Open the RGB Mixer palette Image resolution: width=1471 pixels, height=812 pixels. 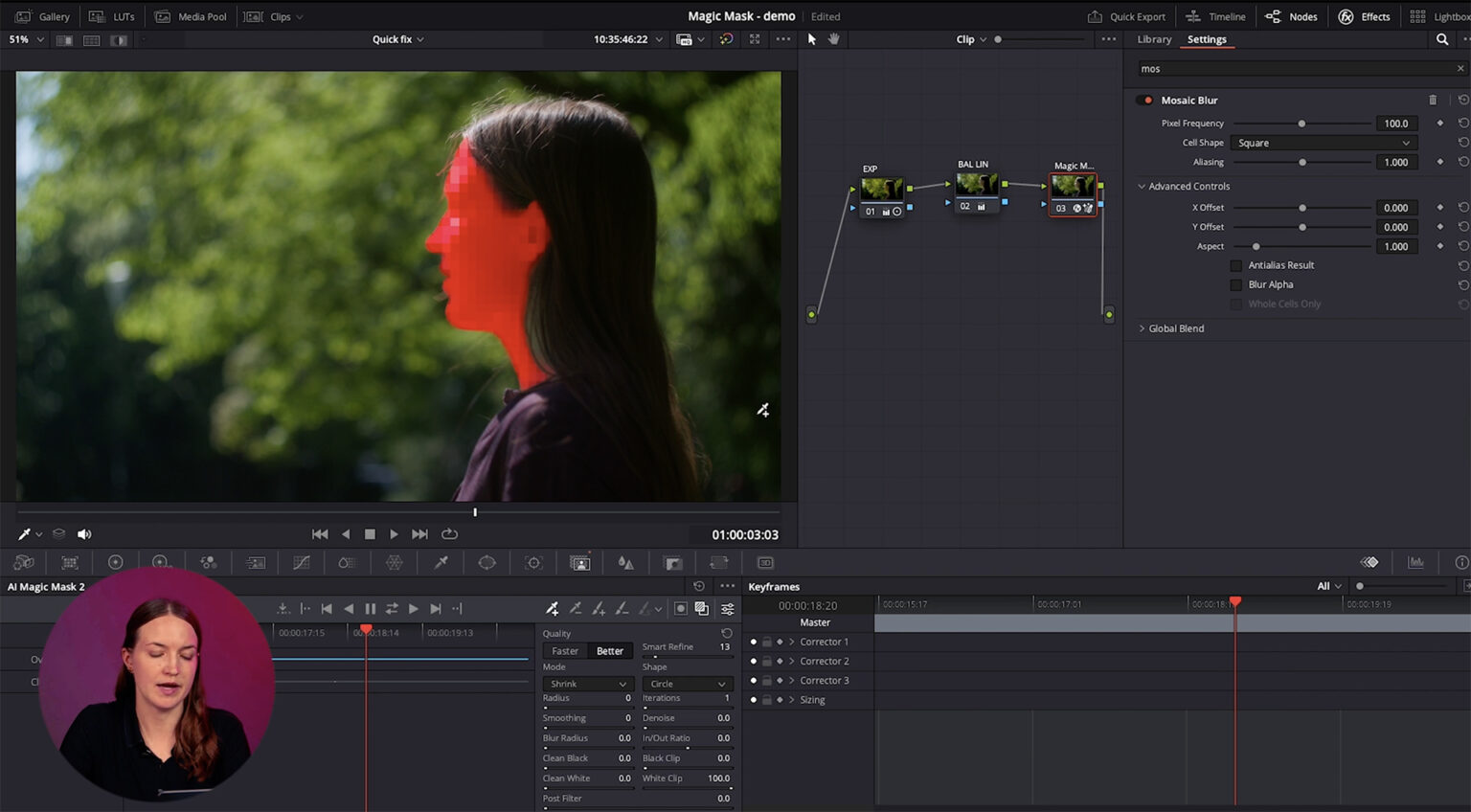(x=208, y=562)
